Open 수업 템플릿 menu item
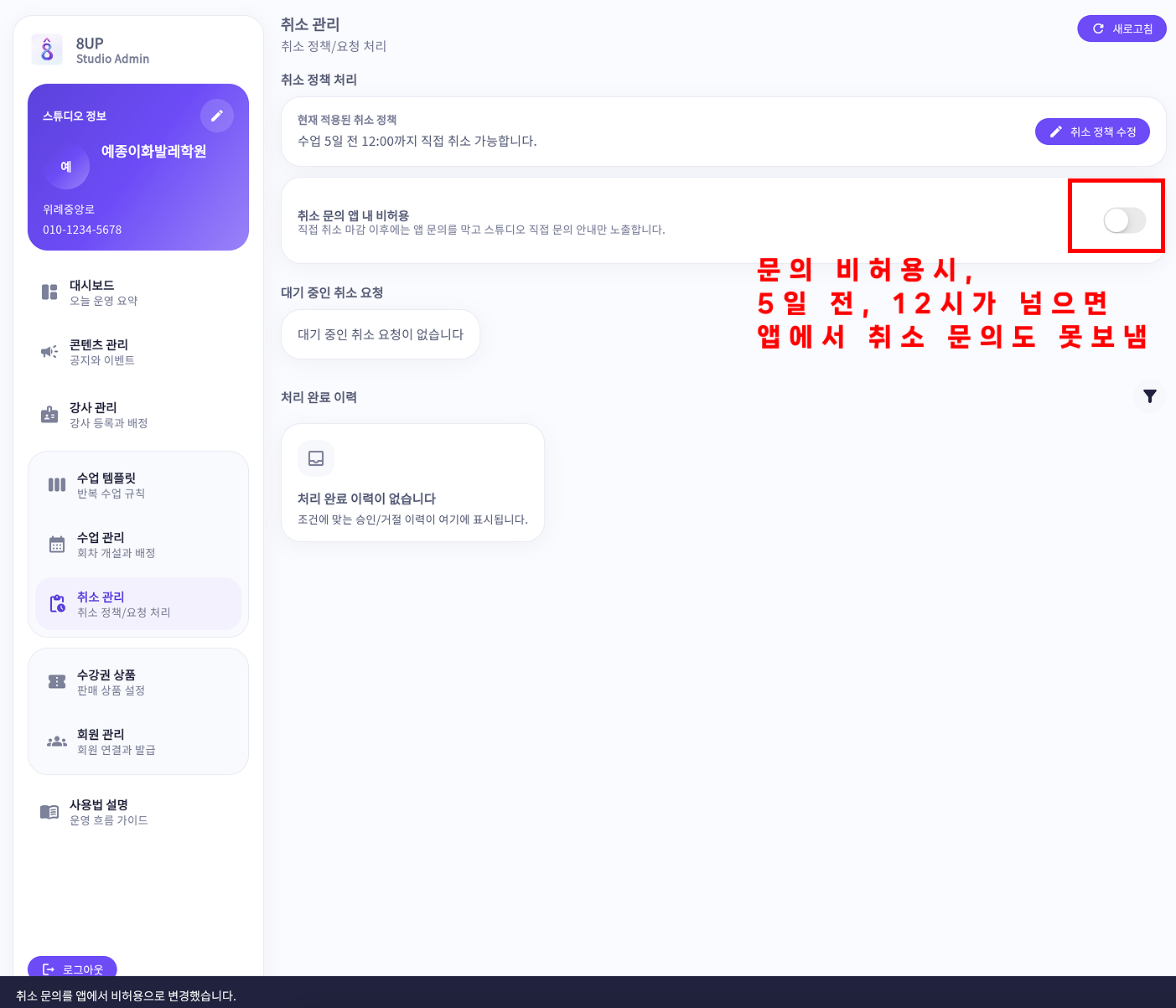This screenshot has height=1008, width=1176. click(x=138, y=485)
